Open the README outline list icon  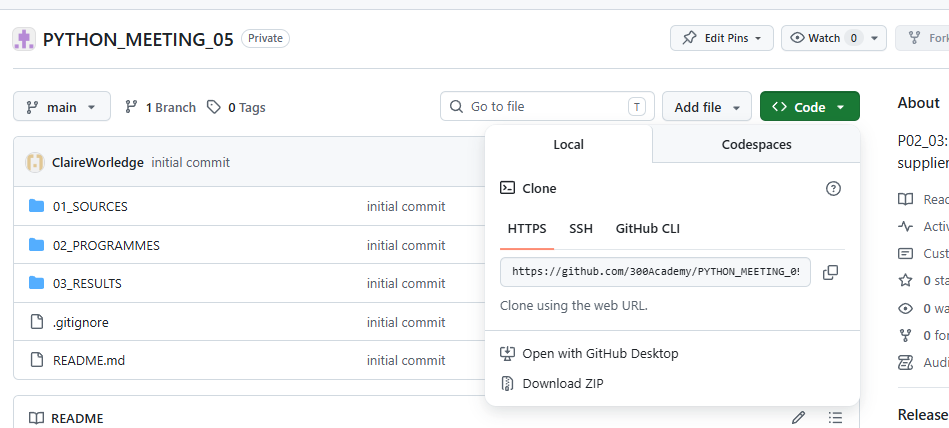[x=835, y=417]
